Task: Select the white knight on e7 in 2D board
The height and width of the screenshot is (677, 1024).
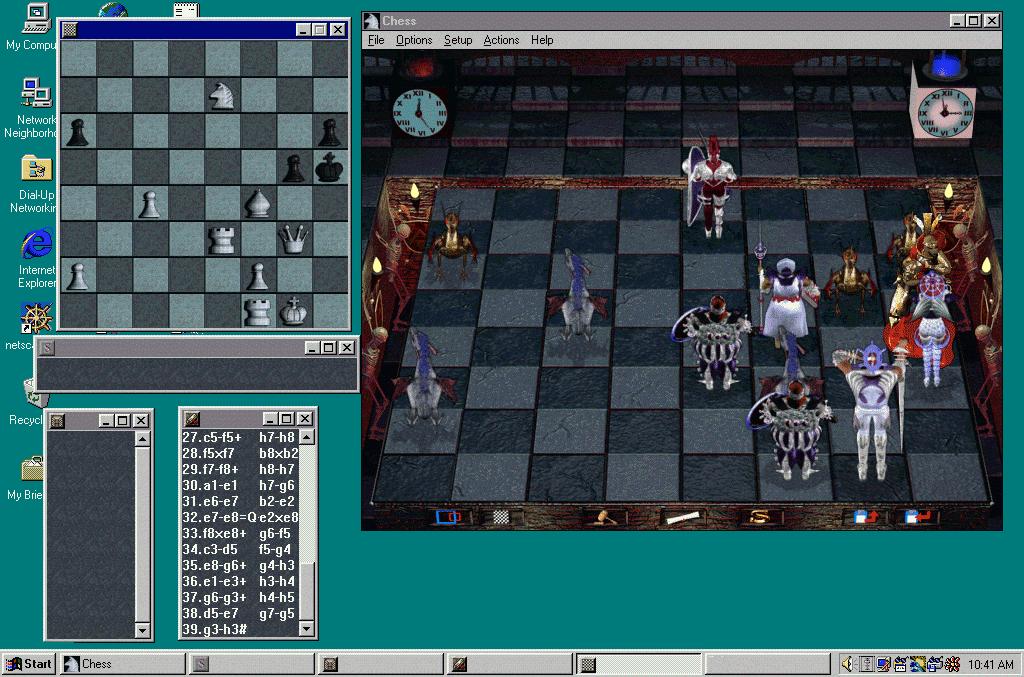Action: (x=221, y=95)
